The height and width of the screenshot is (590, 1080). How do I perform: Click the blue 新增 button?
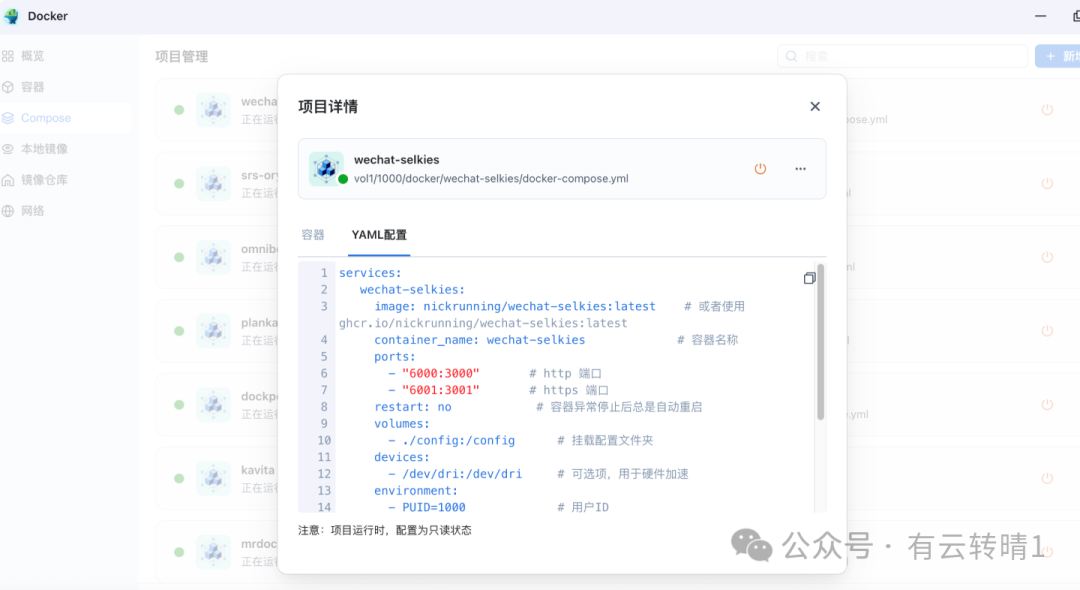click(x=1059, y=56)
